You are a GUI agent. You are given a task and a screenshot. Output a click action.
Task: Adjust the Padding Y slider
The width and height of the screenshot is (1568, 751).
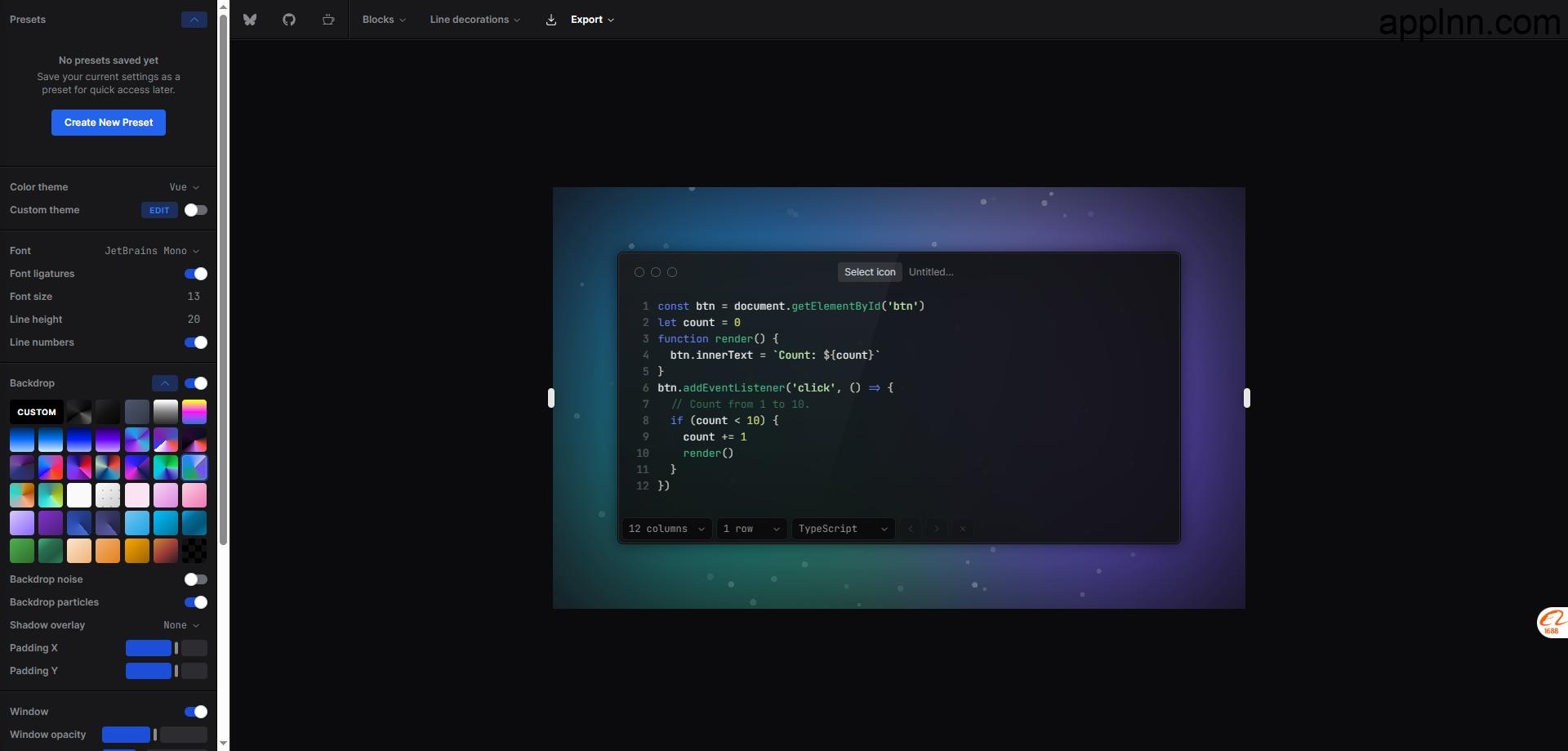click(167, 671)
